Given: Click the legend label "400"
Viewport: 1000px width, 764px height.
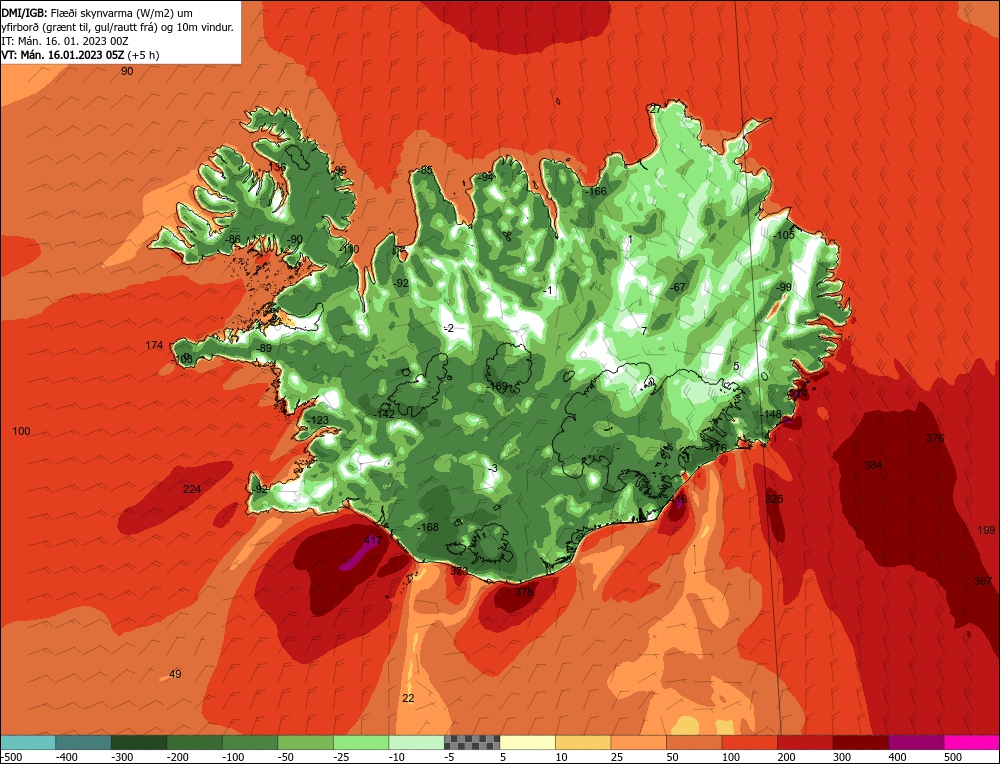Looking at the screenshot, I should pyautogui.click(x=897, y=757).
